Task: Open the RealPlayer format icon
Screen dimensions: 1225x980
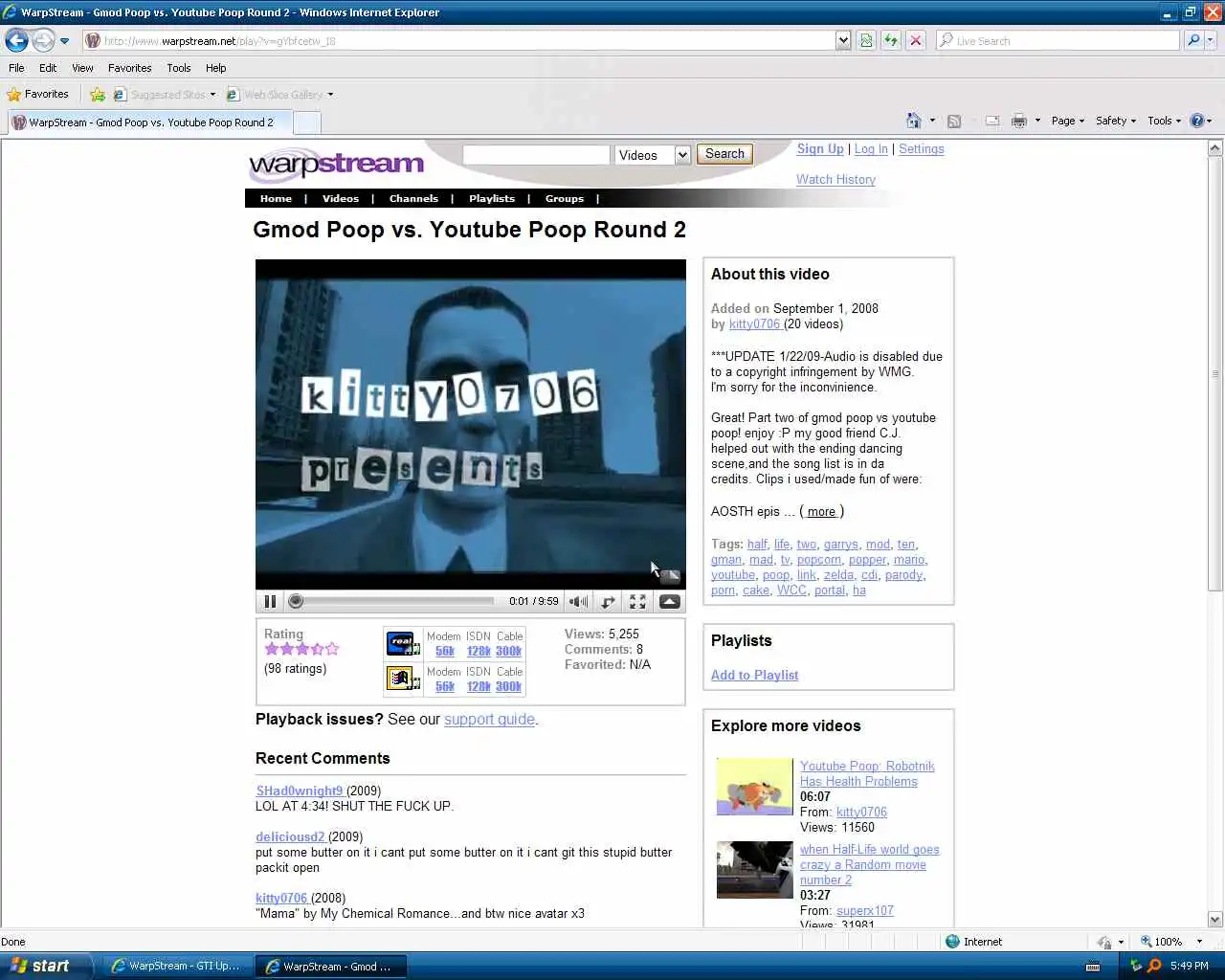Action: [x=402, y=643]
